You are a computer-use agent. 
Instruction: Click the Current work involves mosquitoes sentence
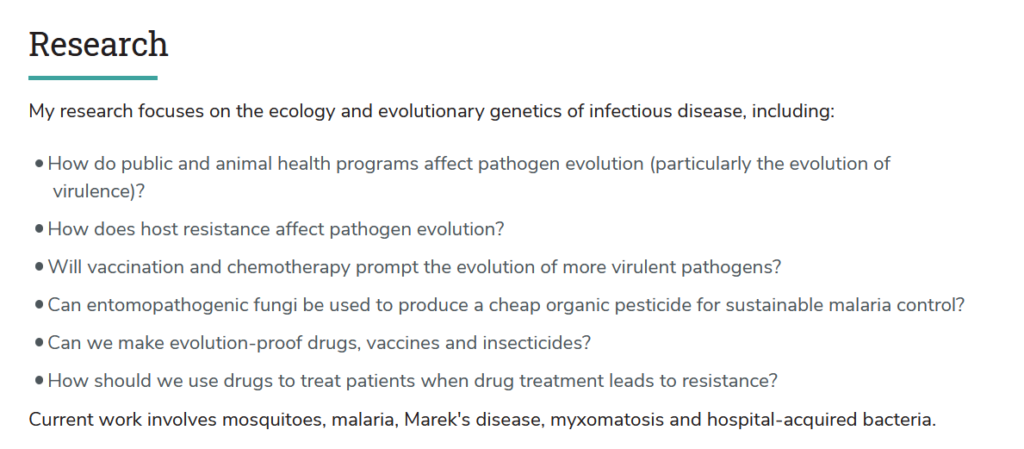(x=483, y=420)
